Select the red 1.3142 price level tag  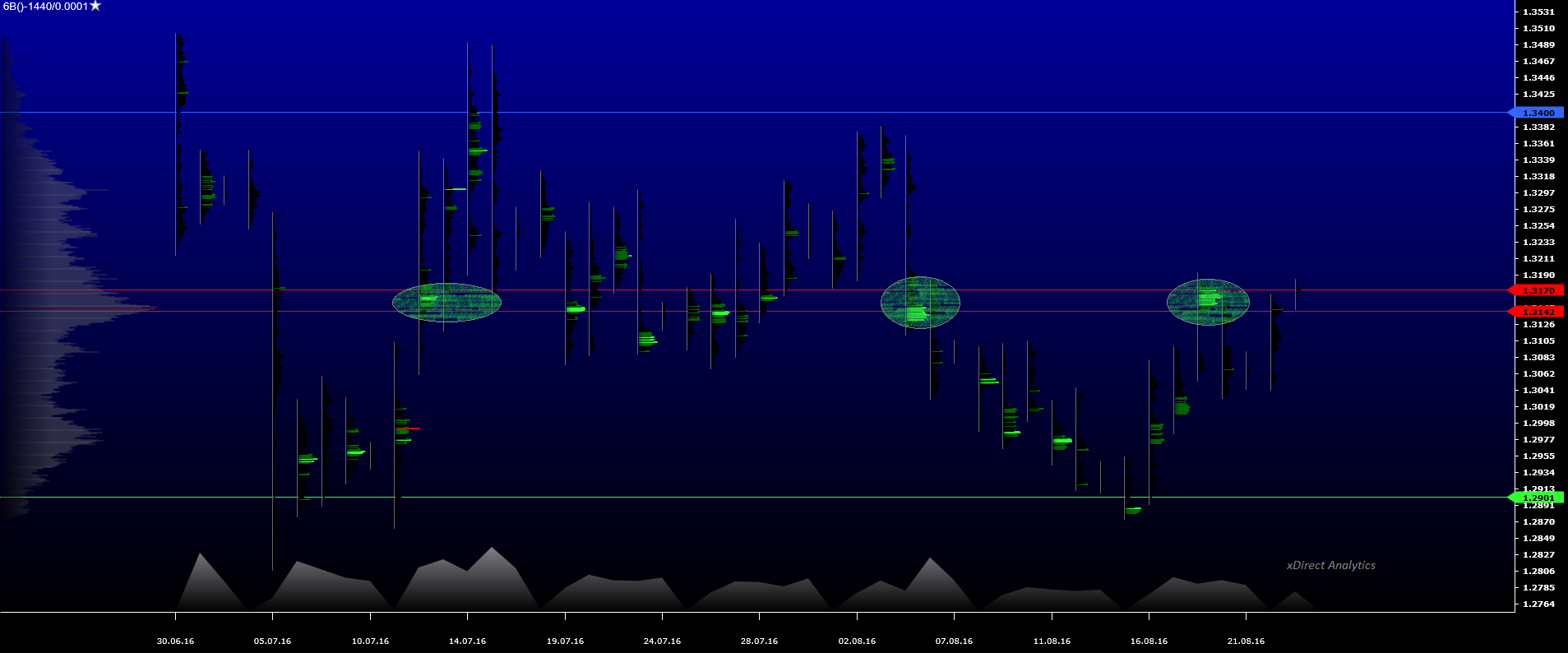pyautogui.click(x=1538, y=312)
